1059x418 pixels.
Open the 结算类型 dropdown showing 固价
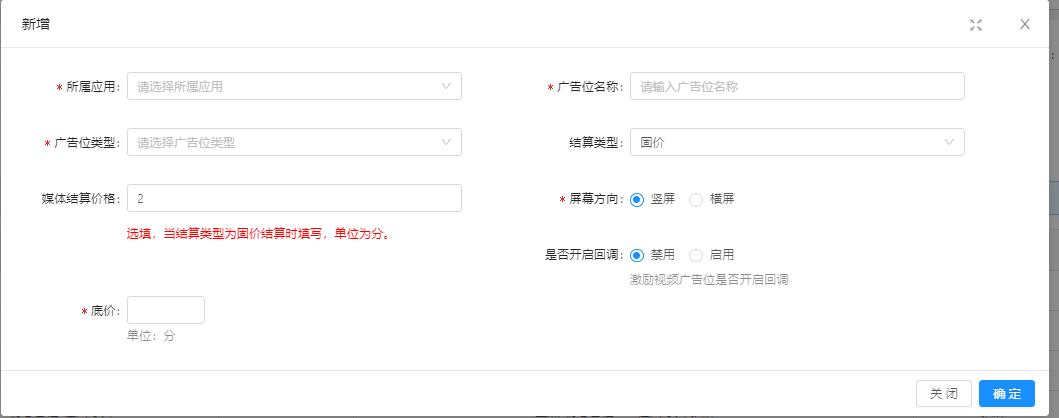(x=785, y=142)
